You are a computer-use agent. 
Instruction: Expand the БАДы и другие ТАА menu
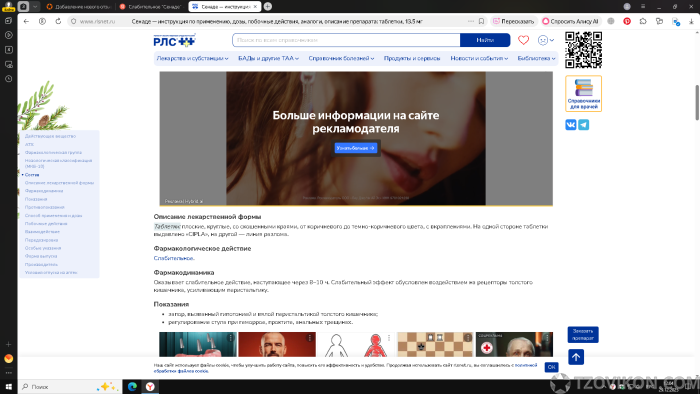click(268, 58)
